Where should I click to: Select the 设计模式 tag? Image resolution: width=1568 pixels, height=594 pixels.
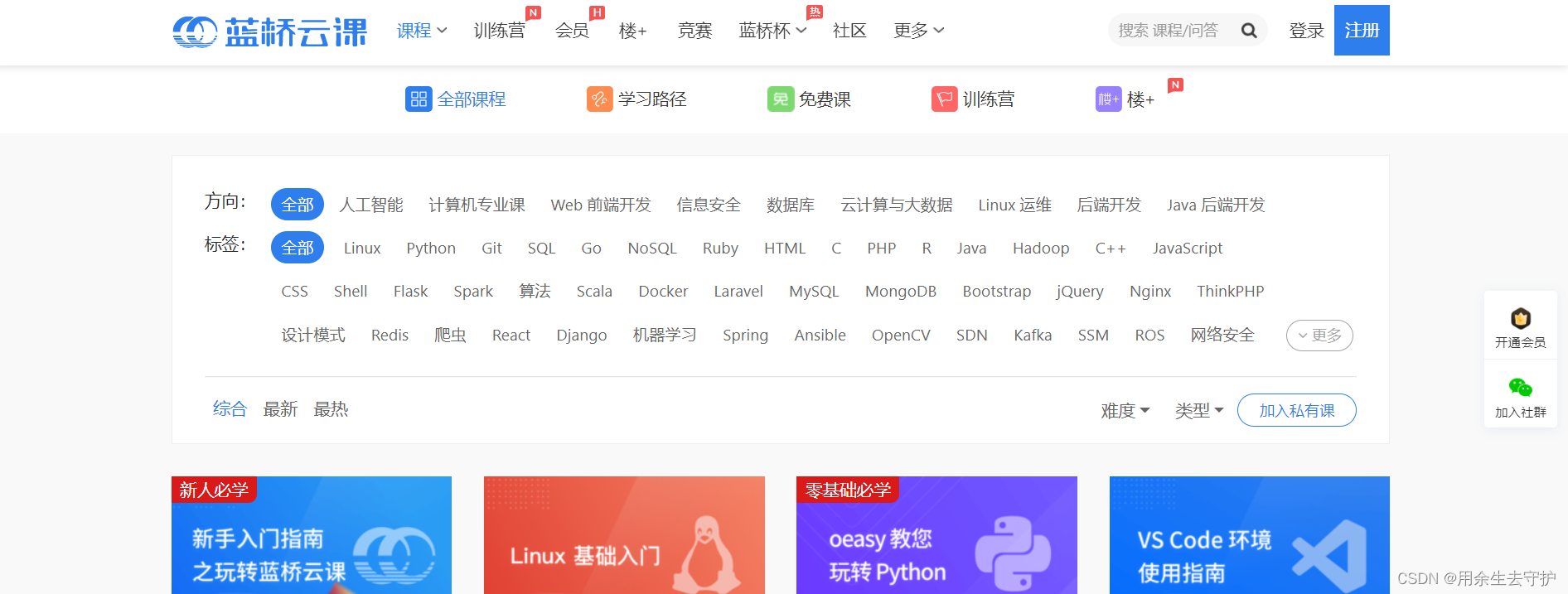(x=313, y=336)
